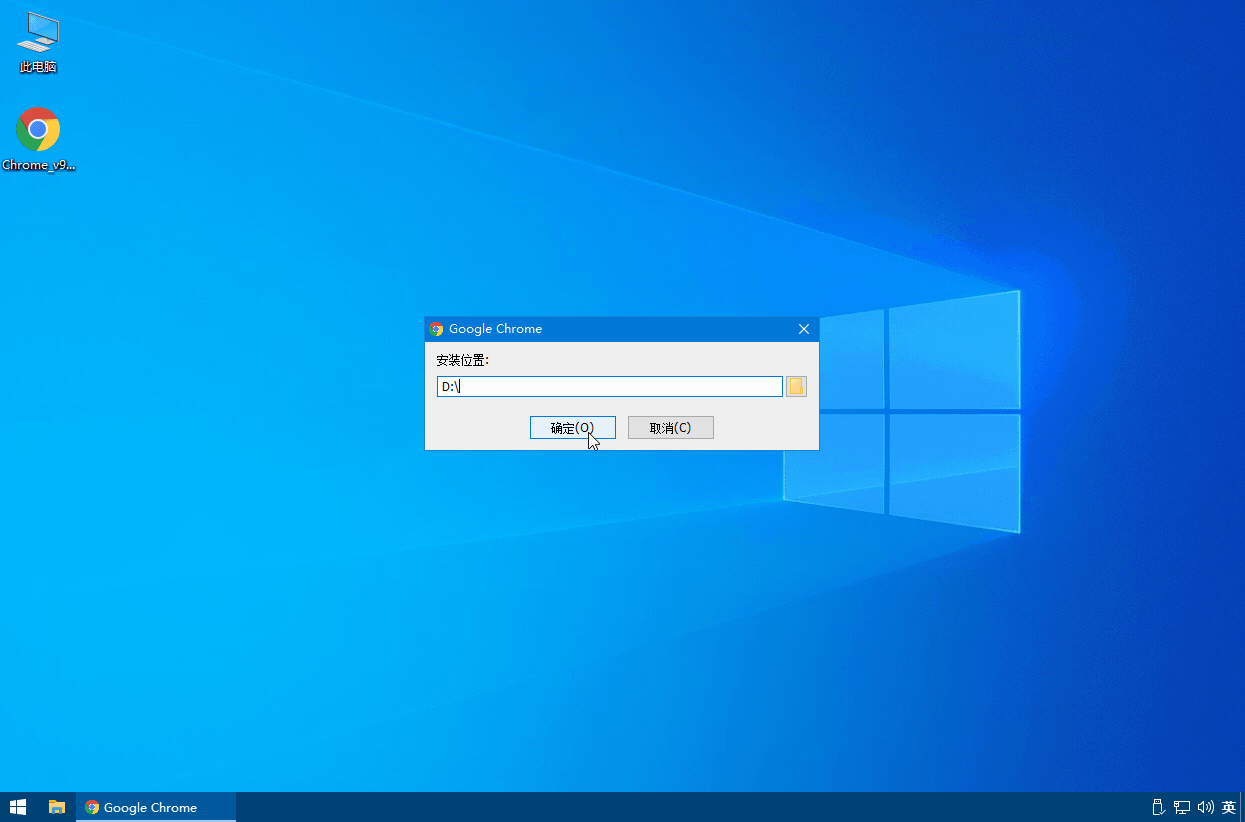Screen dimensions: 1245x822
Task: Open the Start menu
Action: coord(17,807)
